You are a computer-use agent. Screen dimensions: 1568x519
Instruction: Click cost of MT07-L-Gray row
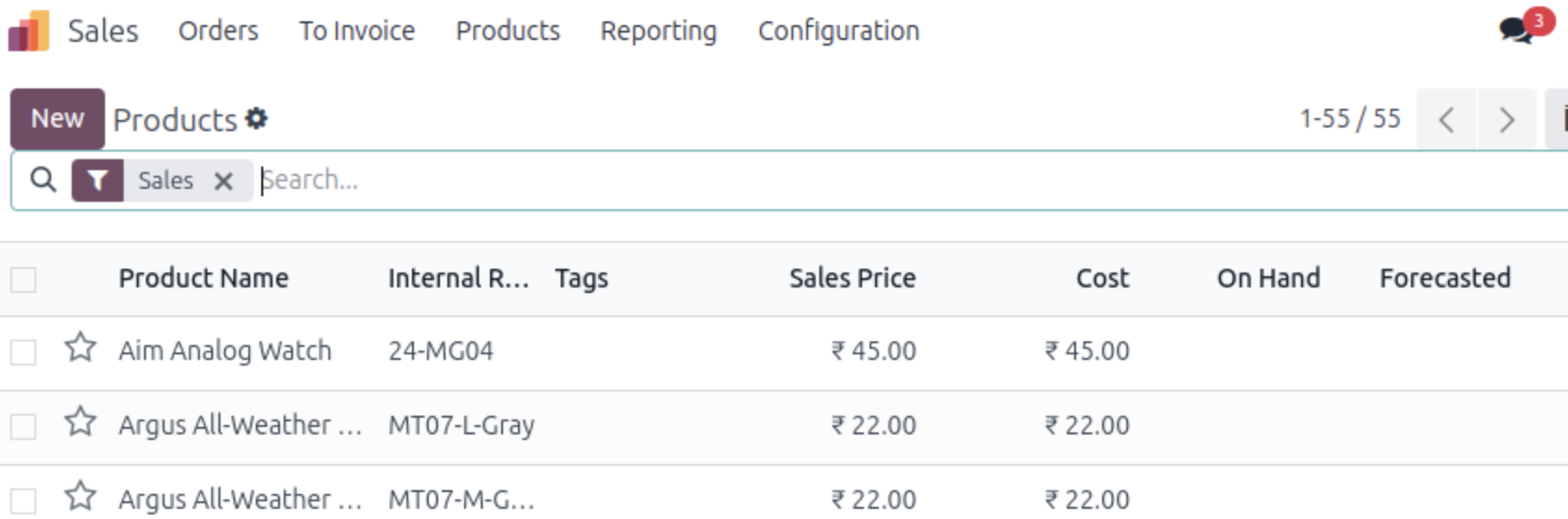tap(1087, 425)
